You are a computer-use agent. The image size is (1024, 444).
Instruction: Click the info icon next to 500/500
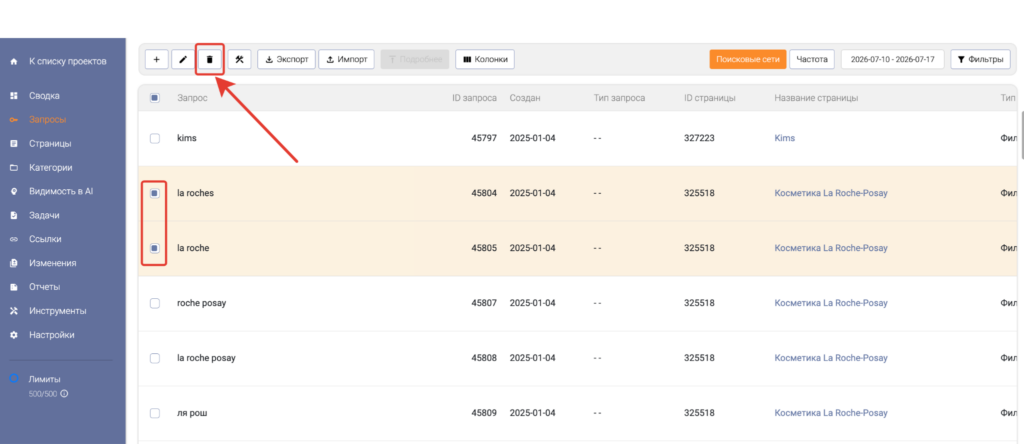(64, 394)
